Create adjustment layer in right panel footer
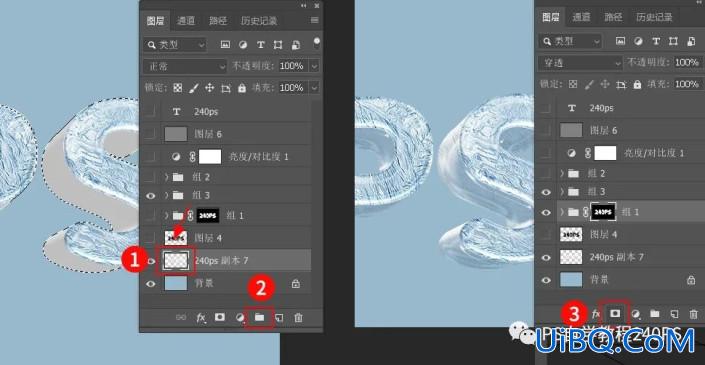The image size is (705, 365). click(x=635, y=313)
